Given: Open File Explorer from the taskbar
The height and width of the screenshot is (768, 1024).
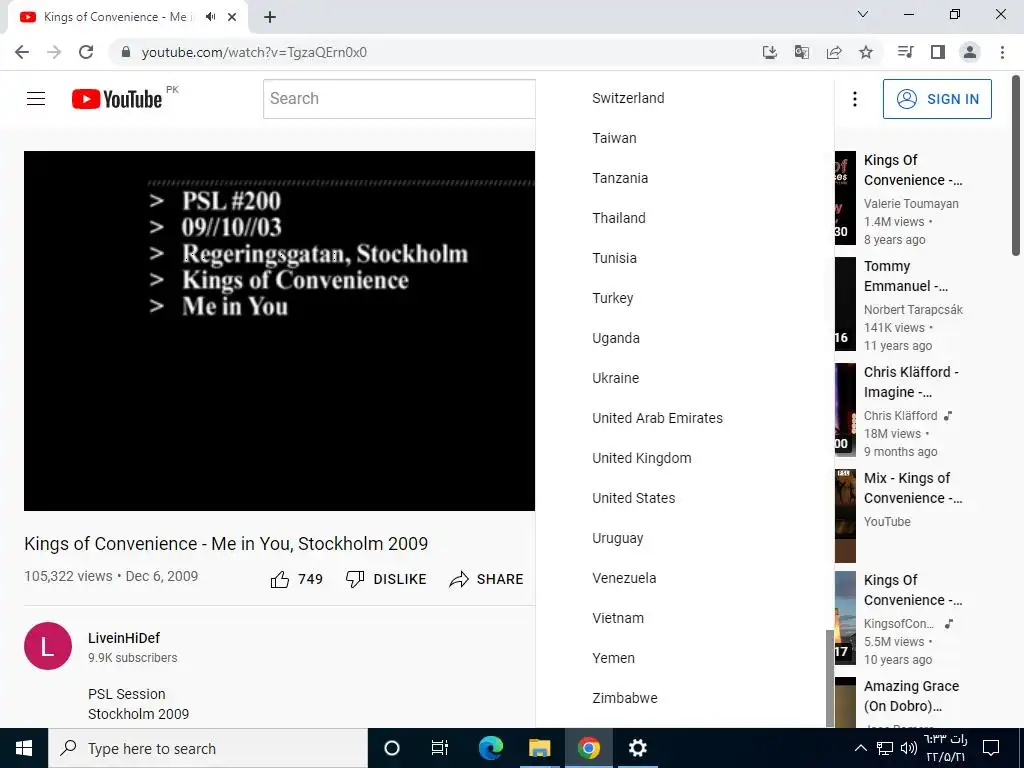Looking at the screenshot, I should coord(539,748).
